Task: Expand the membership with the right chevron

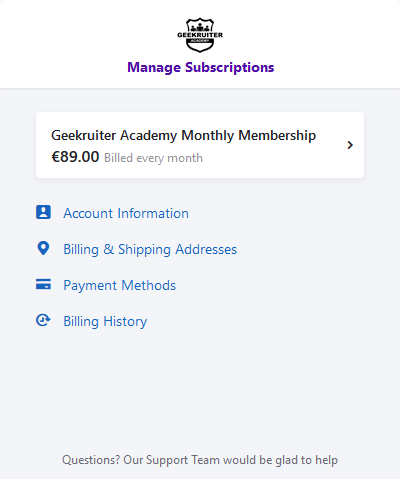Action: click(350, 145)
